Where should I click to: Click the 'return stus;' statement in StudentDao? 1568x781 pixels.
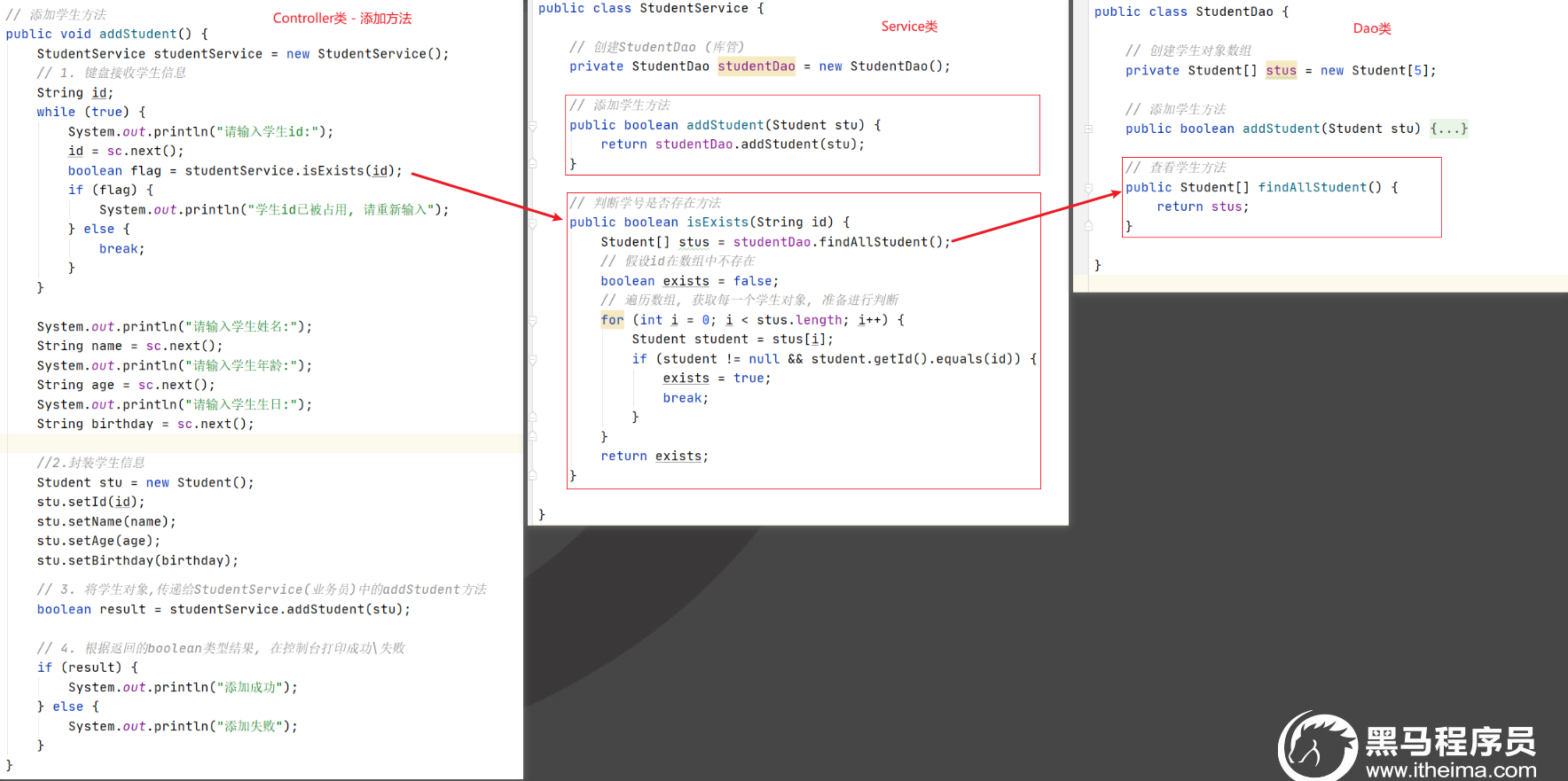pos(1203,207)
